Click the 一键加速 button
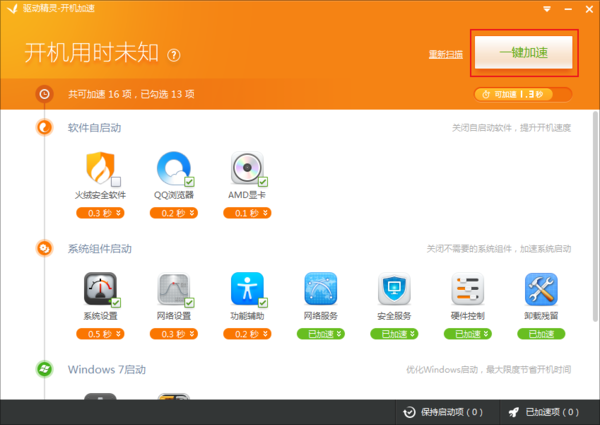This screenshot has height=425, width=600. pyautogui.click(x=524, y=52)
